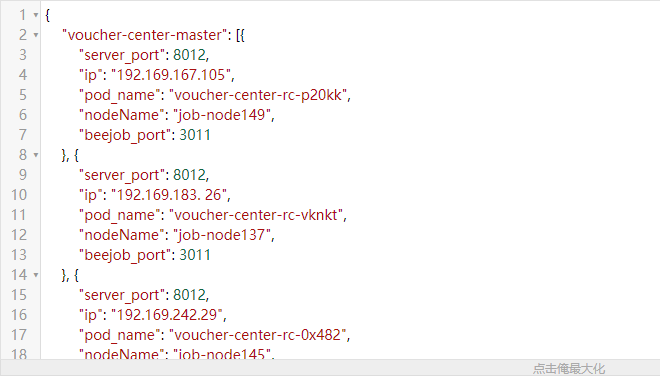Click pod name voucher-center-rc-p20kk
This screenshot has height=376, width=660.
coord(258,95)
